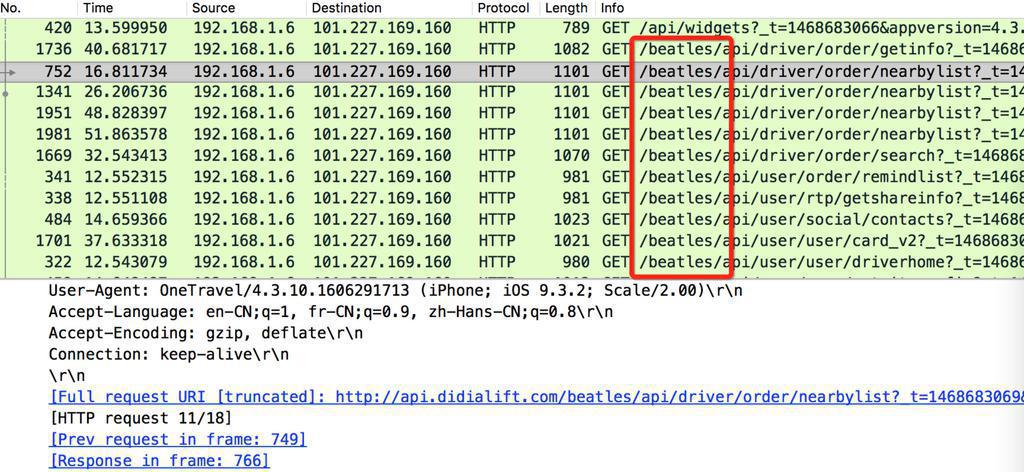Click time value 16.811734
The height and width of the screenshot is (472, 1024).
125,71
